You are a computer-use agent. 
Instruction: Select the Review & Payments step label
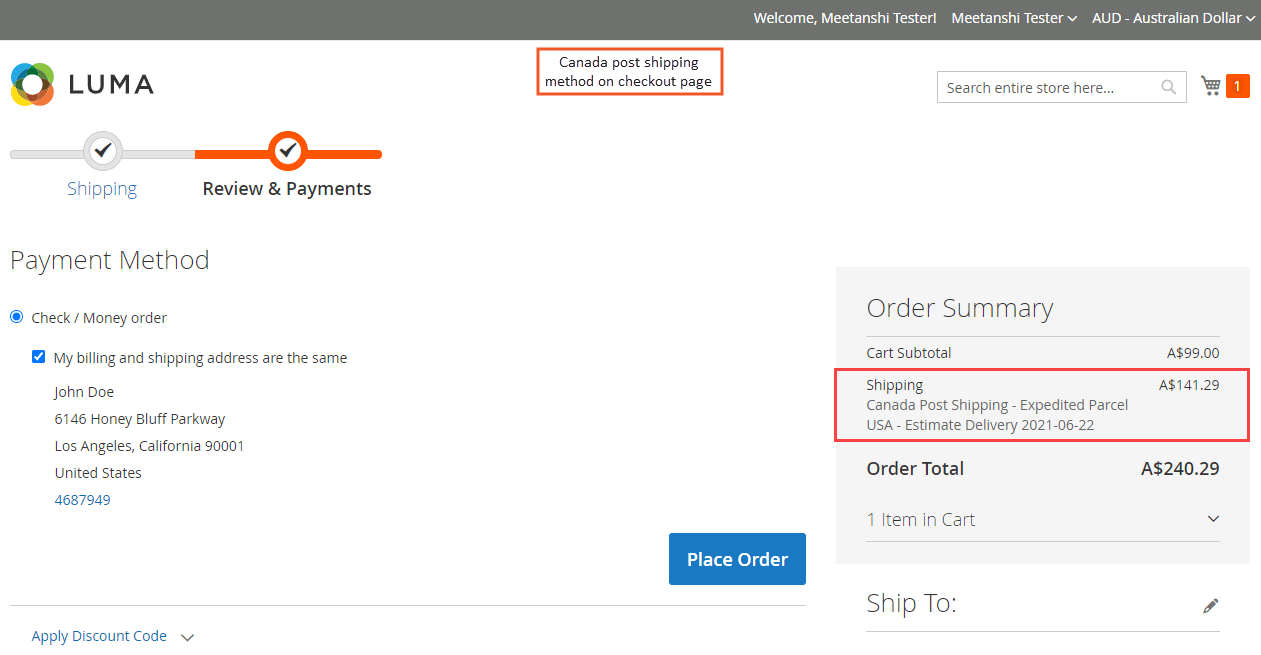point(287,189)
